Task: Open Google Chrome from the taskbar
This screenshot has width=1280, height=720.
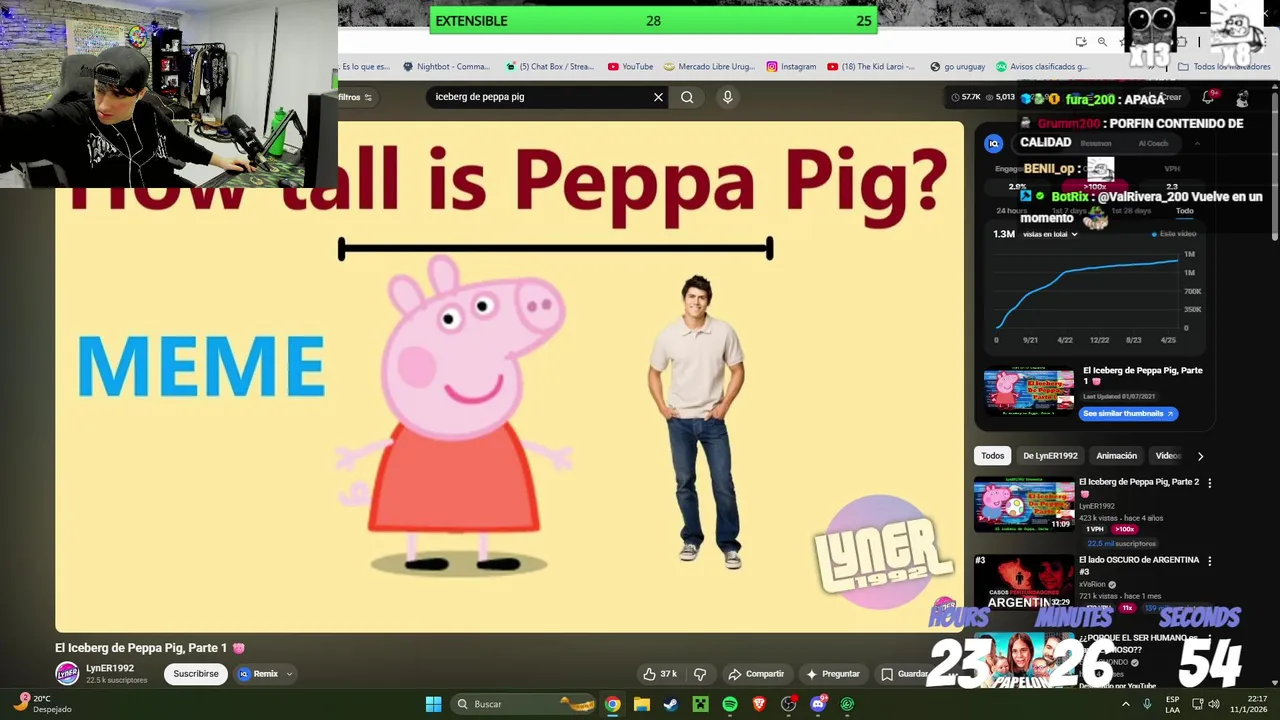Action: click(x=612, y=704)
